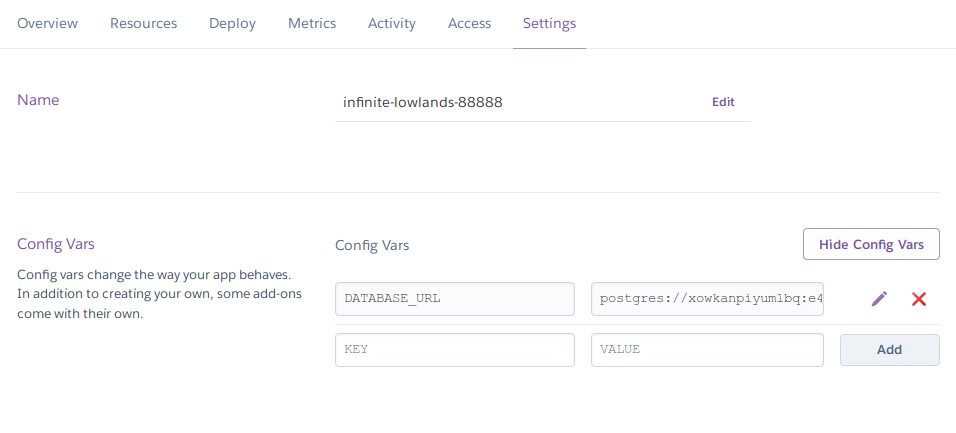Select the Settings tab
Viewport: 956px width, 433px height.
point(549,24)
